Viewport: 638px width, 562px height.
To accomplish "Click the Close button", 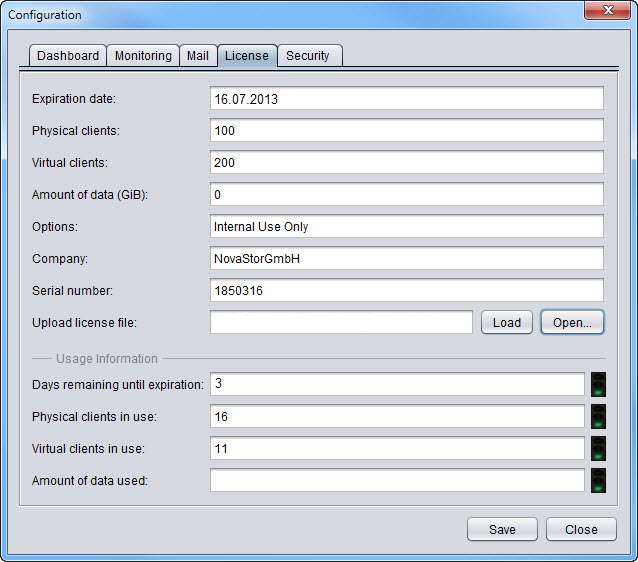I will tap(581, 529).
